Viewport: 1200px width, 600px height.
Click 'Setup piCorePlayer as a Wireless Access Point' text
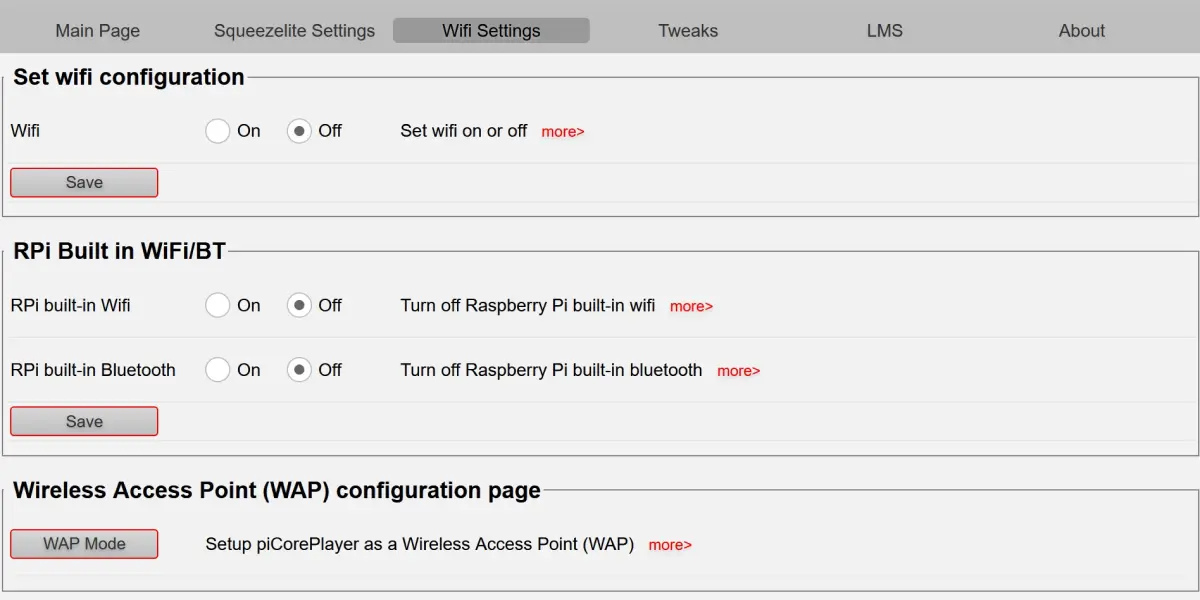coord(420,544)
